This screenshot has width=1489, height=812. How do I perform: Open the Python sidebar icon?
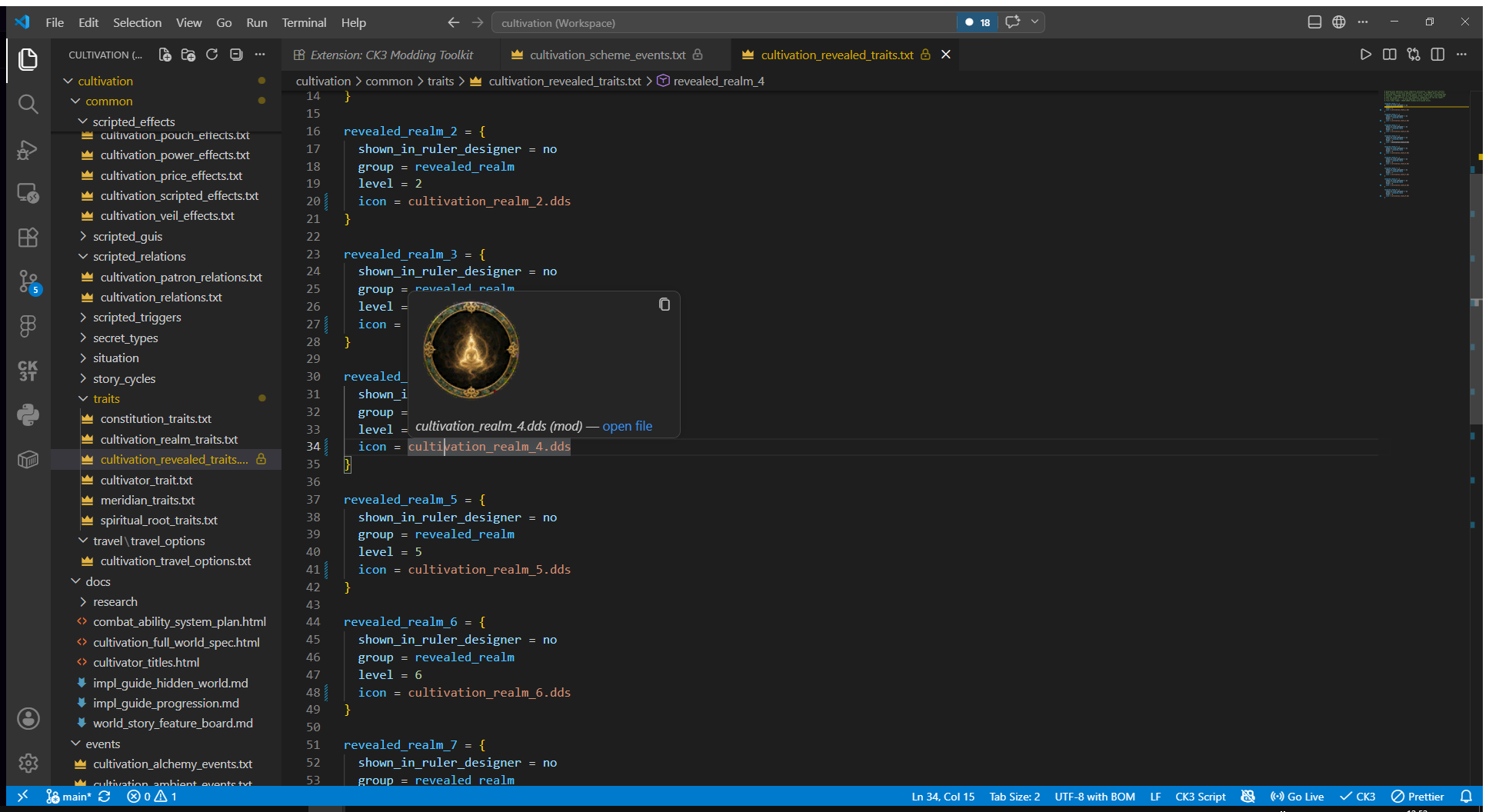click(28, 415)
